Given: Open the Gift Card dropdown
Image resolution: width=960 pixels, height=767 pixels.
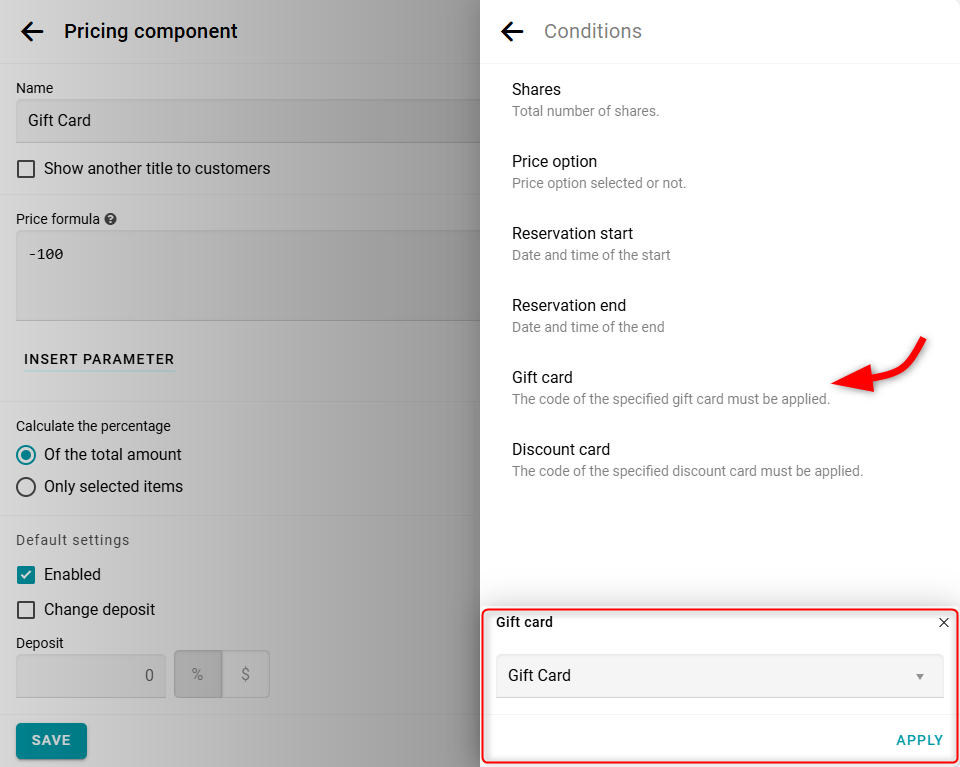Looking at the screenshot, I should (x=719, y=676).
